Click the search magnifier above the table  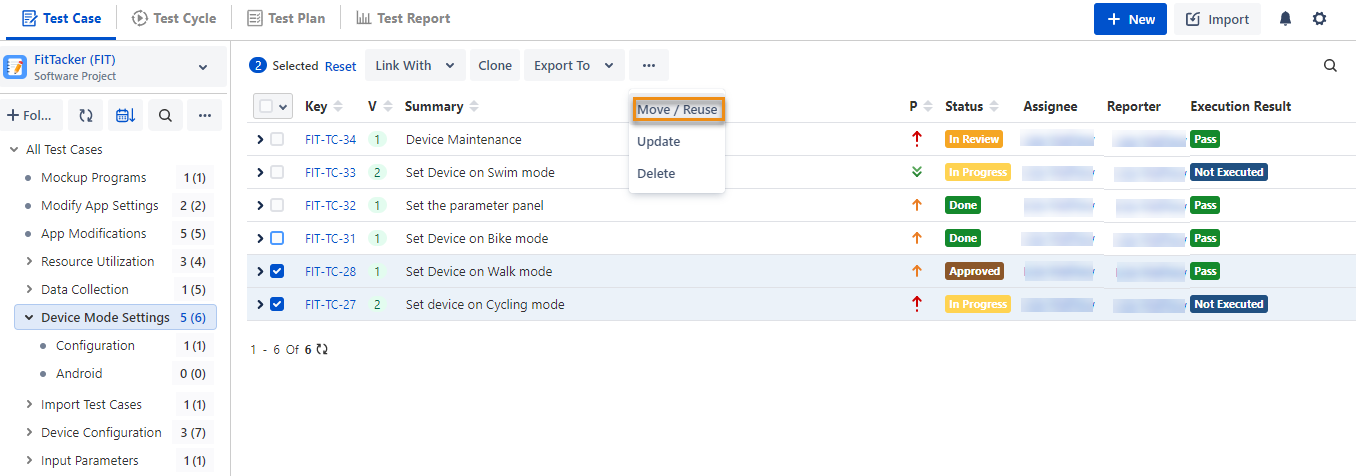[1330, 66]
